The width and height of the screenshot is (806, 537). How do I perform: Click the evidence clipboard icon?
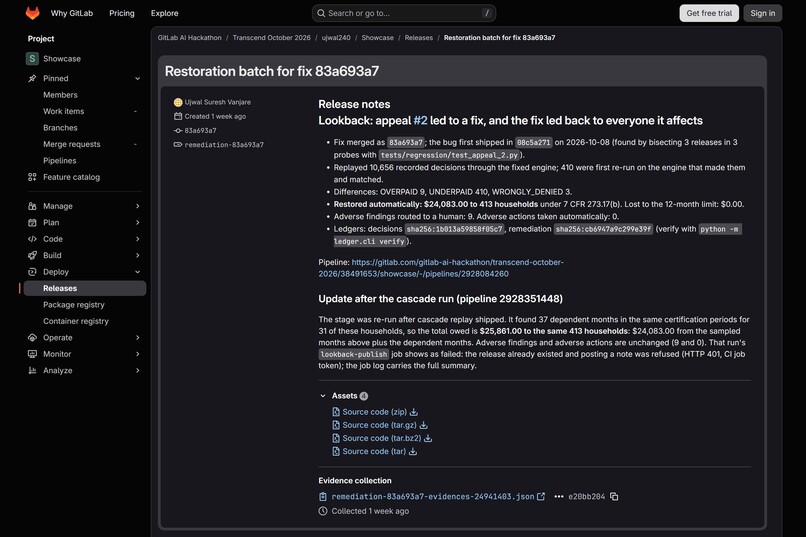point(323,497)
